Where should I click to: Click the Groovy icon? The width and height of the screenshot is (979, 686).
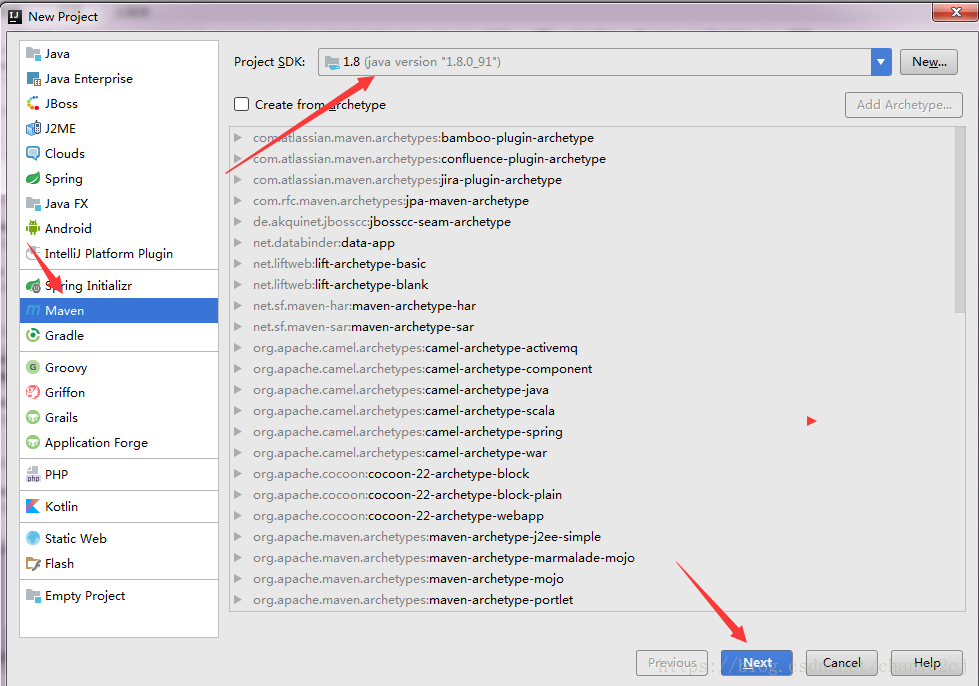pyautogui.click(x=33, y=368)
